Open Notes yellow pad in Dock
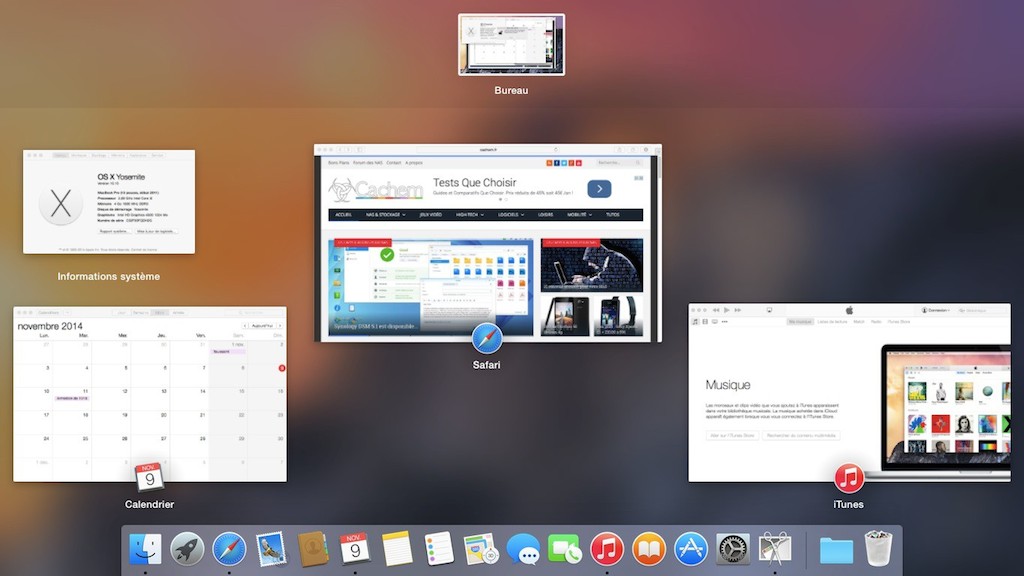This screenshot has height=576, width=1024. point(396,549)
